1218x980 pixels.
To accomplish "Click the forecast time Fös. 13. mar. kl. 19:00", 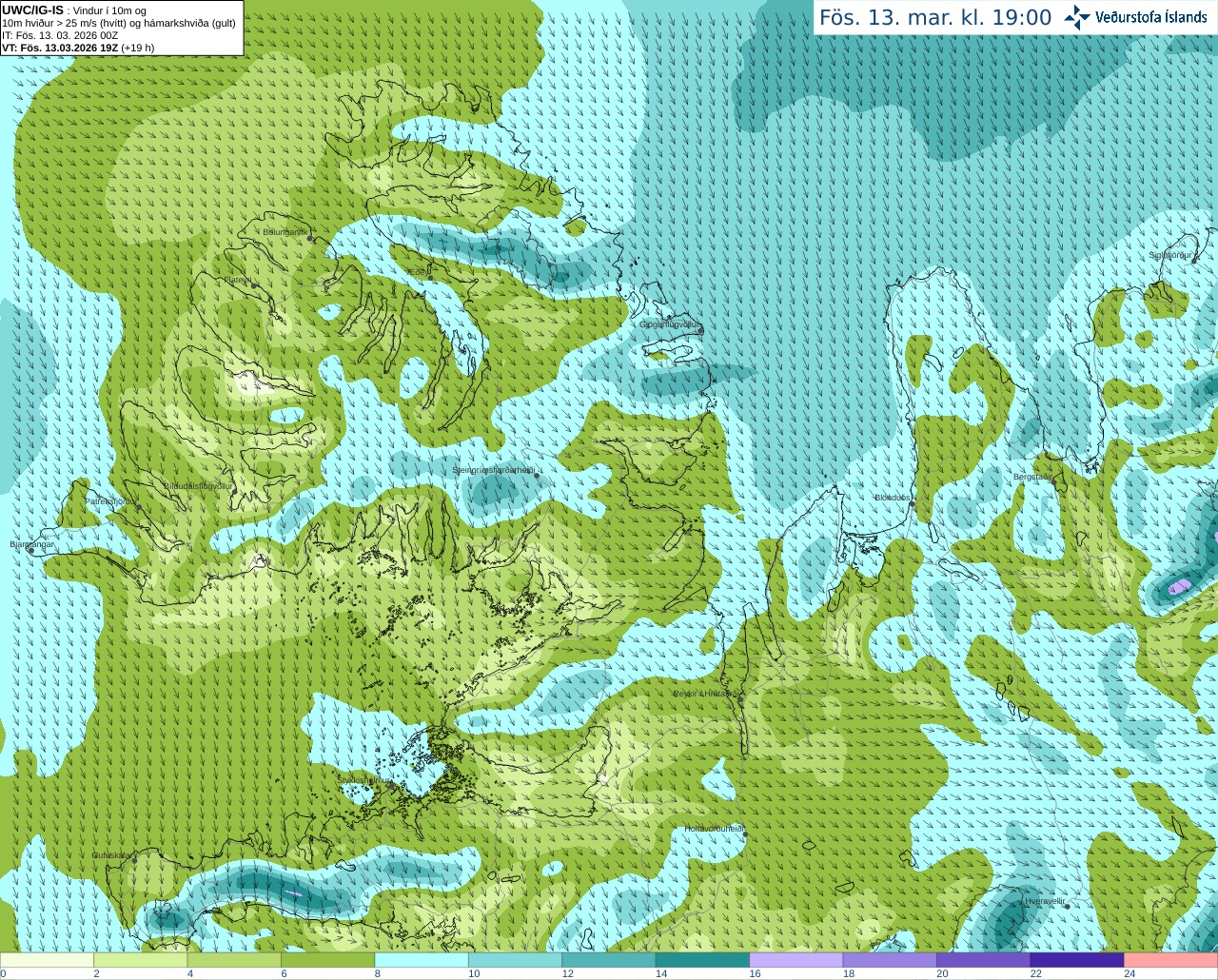I will 935,17.
